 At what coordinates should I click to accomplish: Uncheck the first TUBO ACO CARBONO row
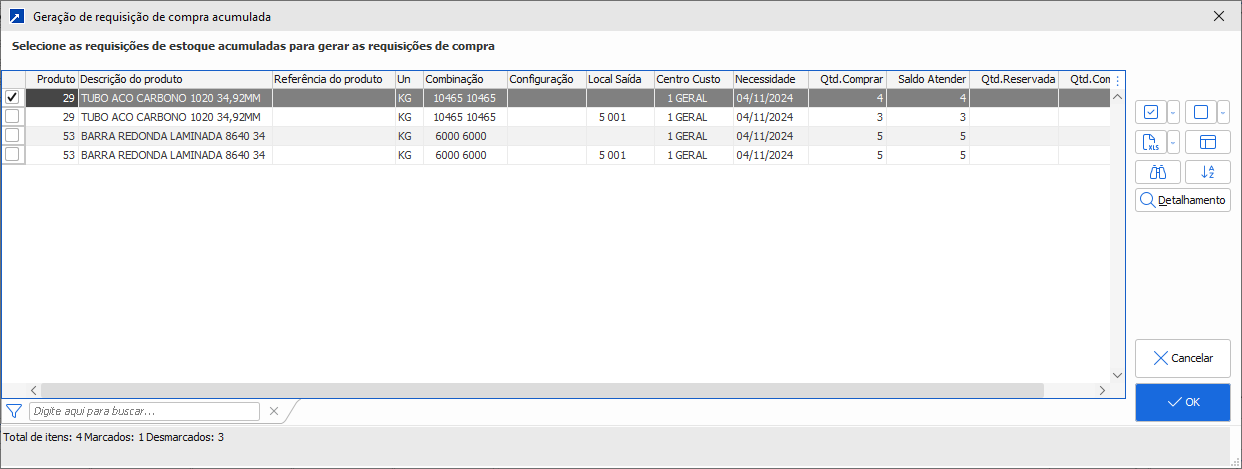click(x=13, y=98)
